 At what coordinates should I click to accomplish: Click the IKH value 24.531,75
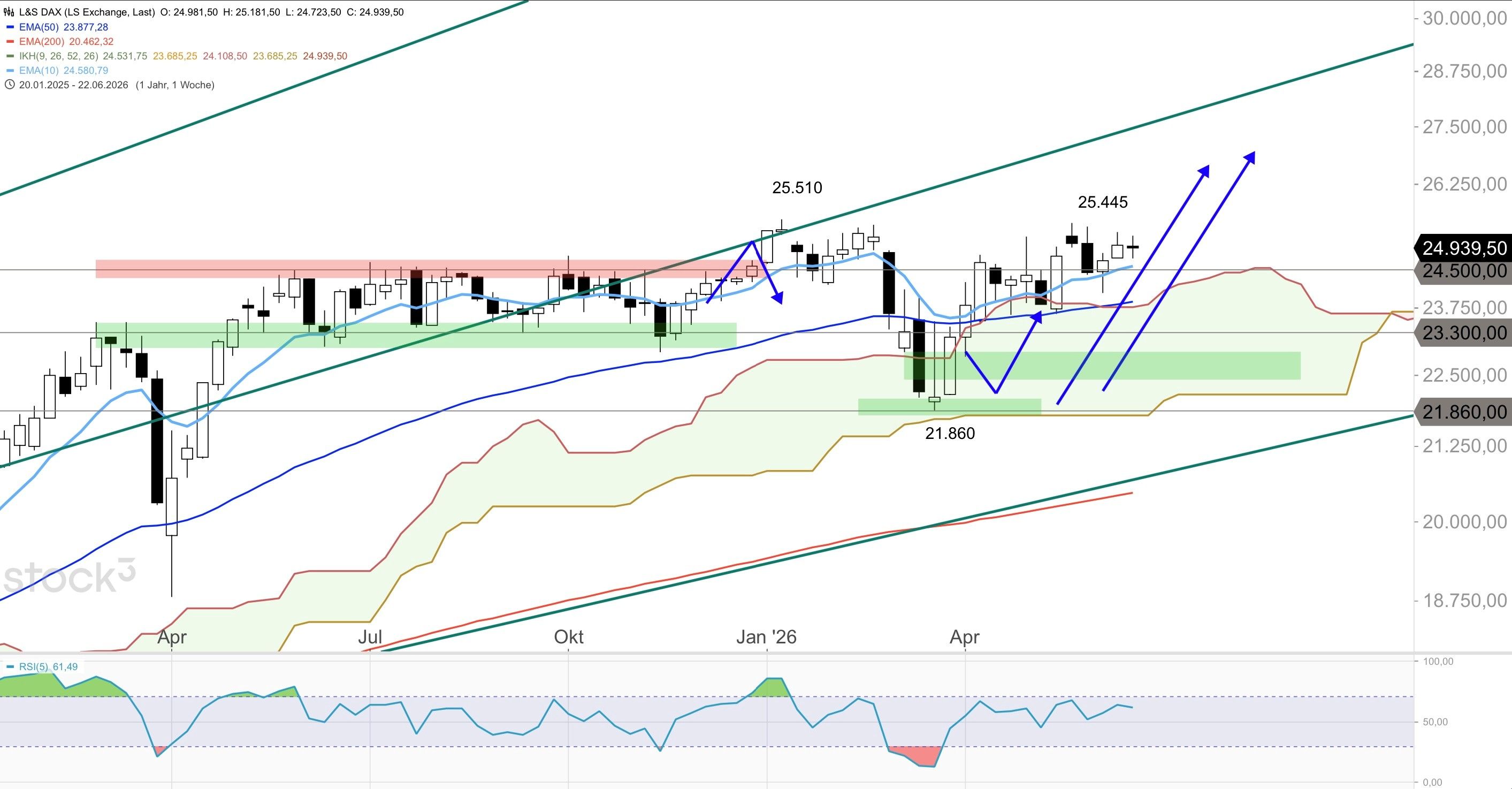[x=125, y=56]
